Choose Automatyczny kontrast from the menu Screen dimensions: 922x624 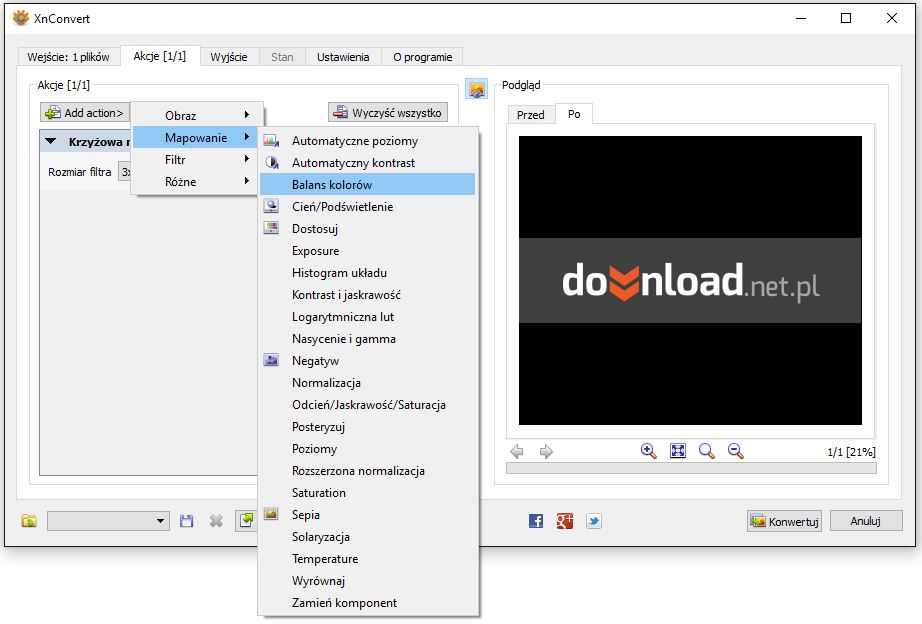368,163
